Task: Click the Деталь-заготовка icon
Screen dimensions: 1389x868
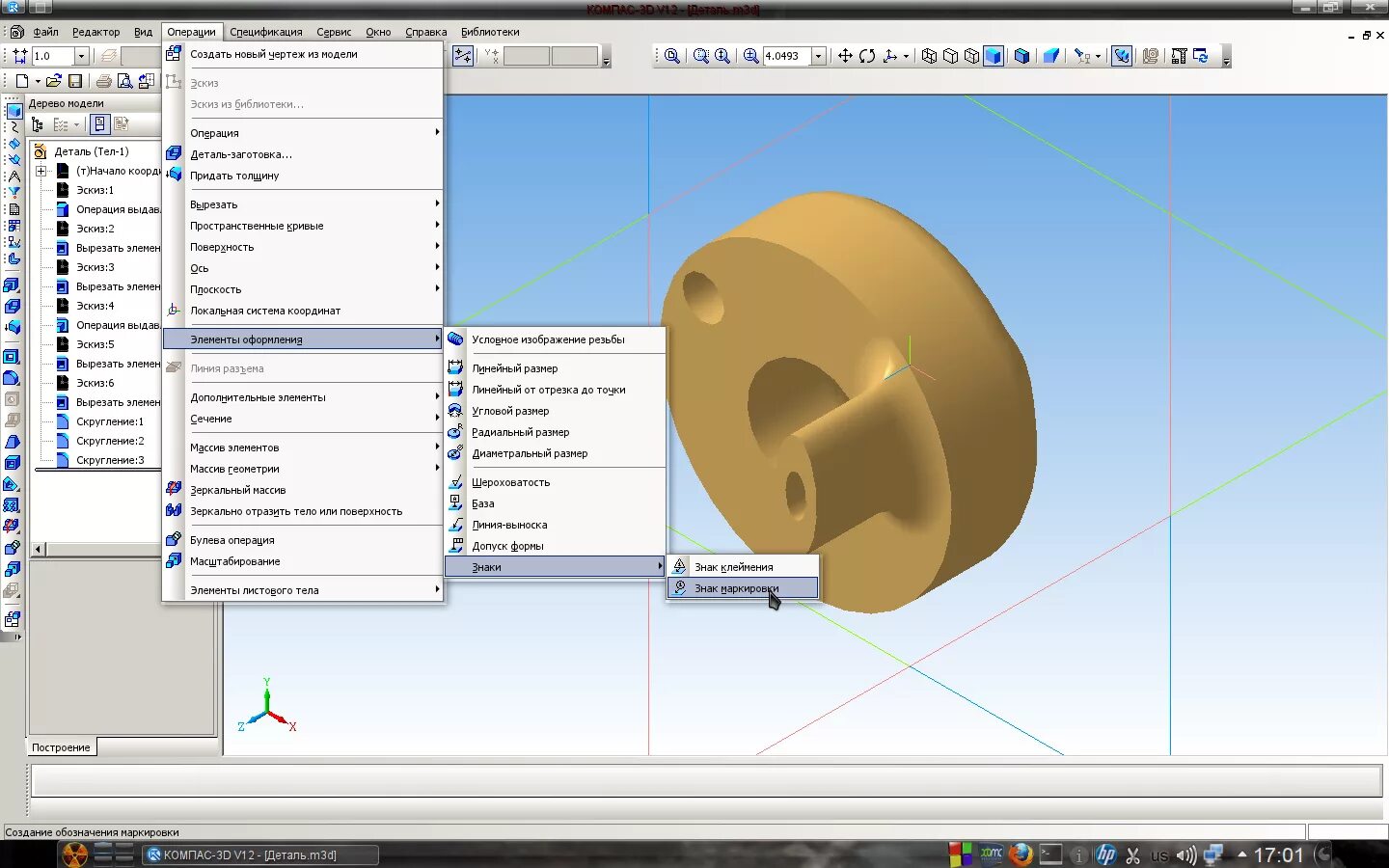Action: [174, 154]
